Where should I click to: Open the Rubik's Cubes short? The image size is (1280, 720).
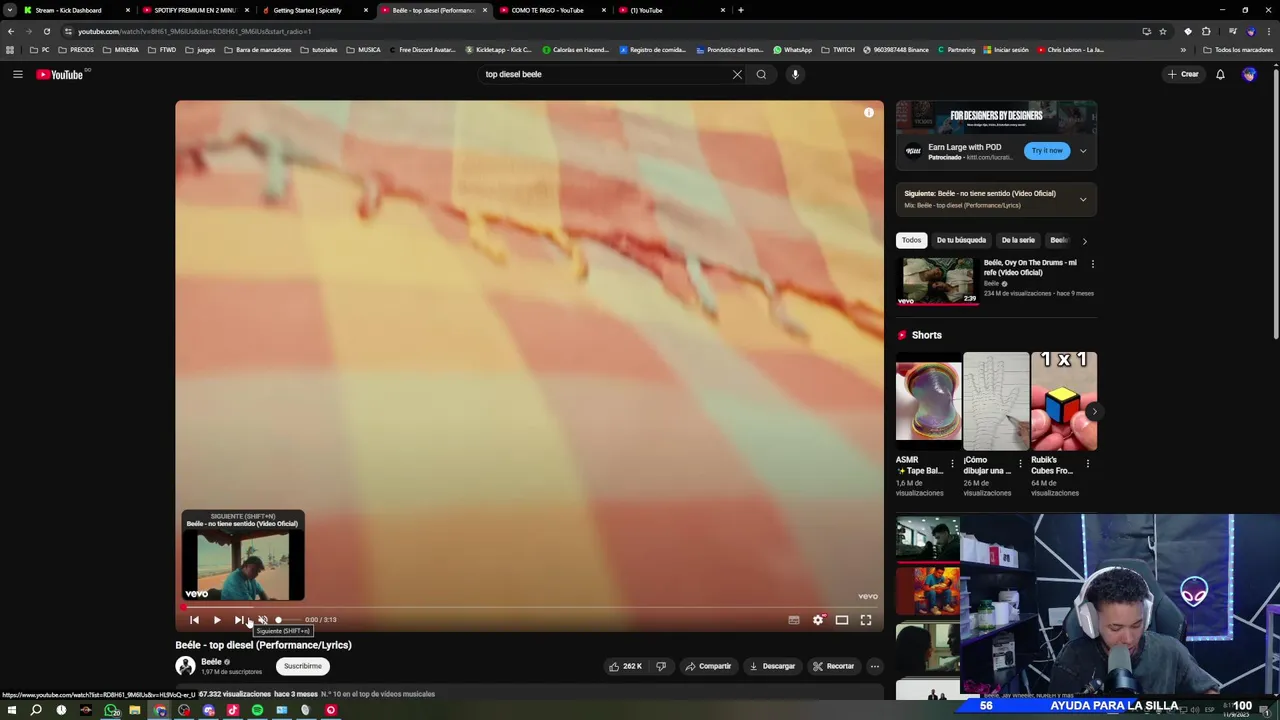coord(1064,401)
